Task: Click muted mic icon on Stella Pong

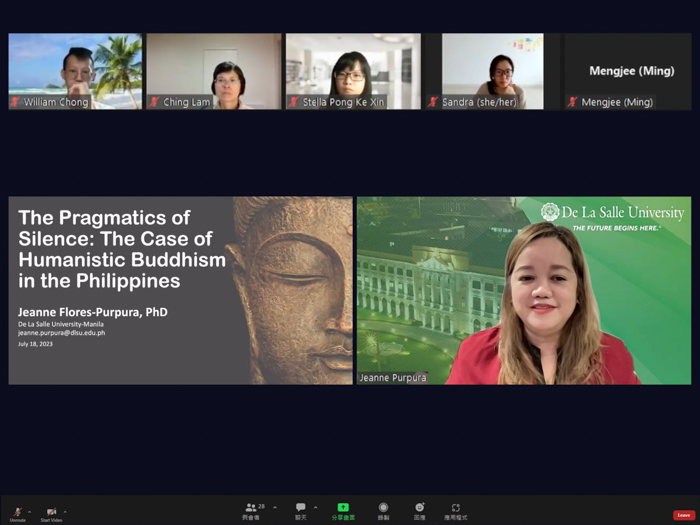Action: tap(294, 102)
